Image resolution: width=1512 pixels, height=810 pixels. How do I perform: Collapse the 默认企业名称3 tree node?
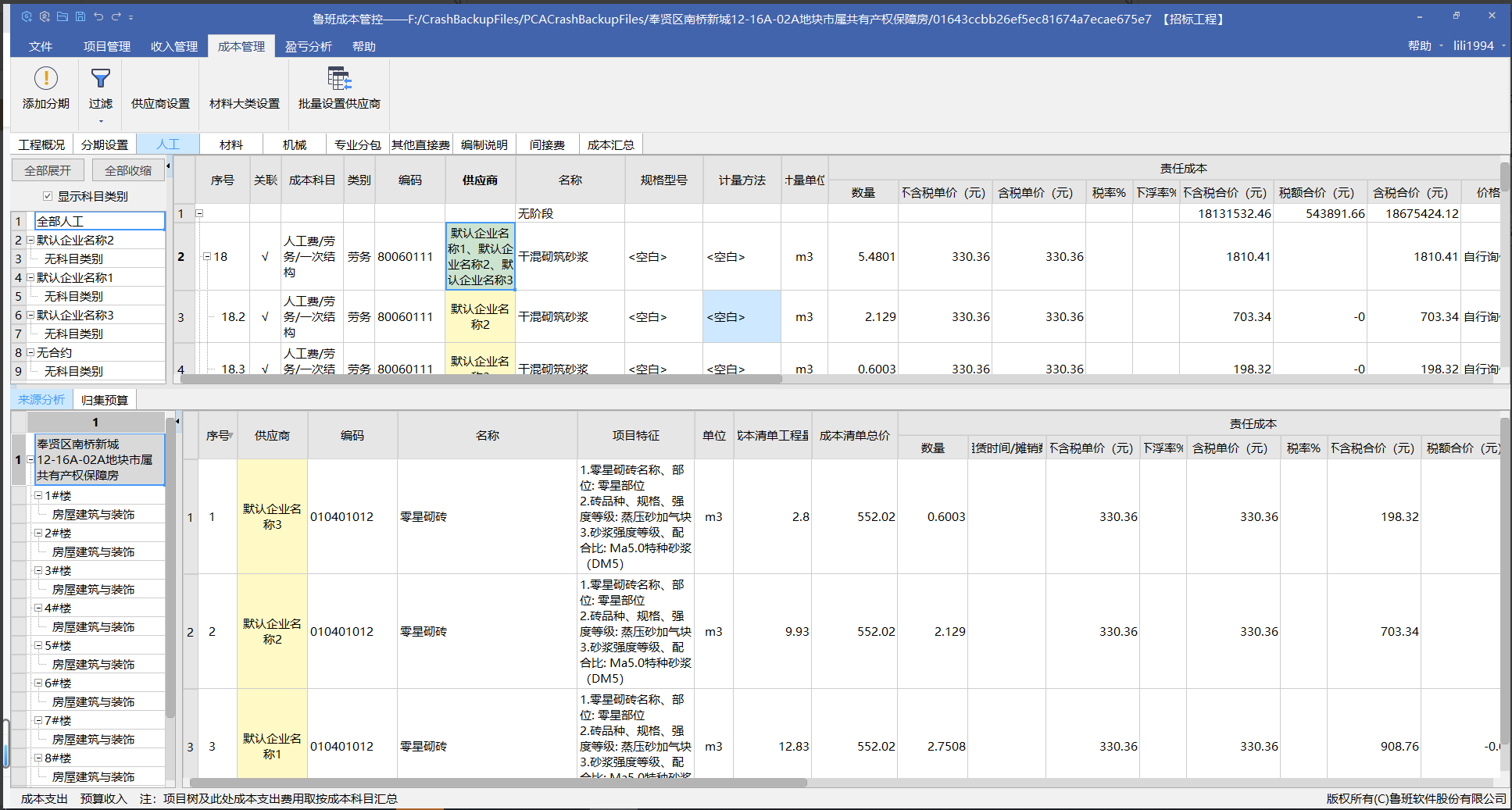pyautogui.click(x=30, y=315)
